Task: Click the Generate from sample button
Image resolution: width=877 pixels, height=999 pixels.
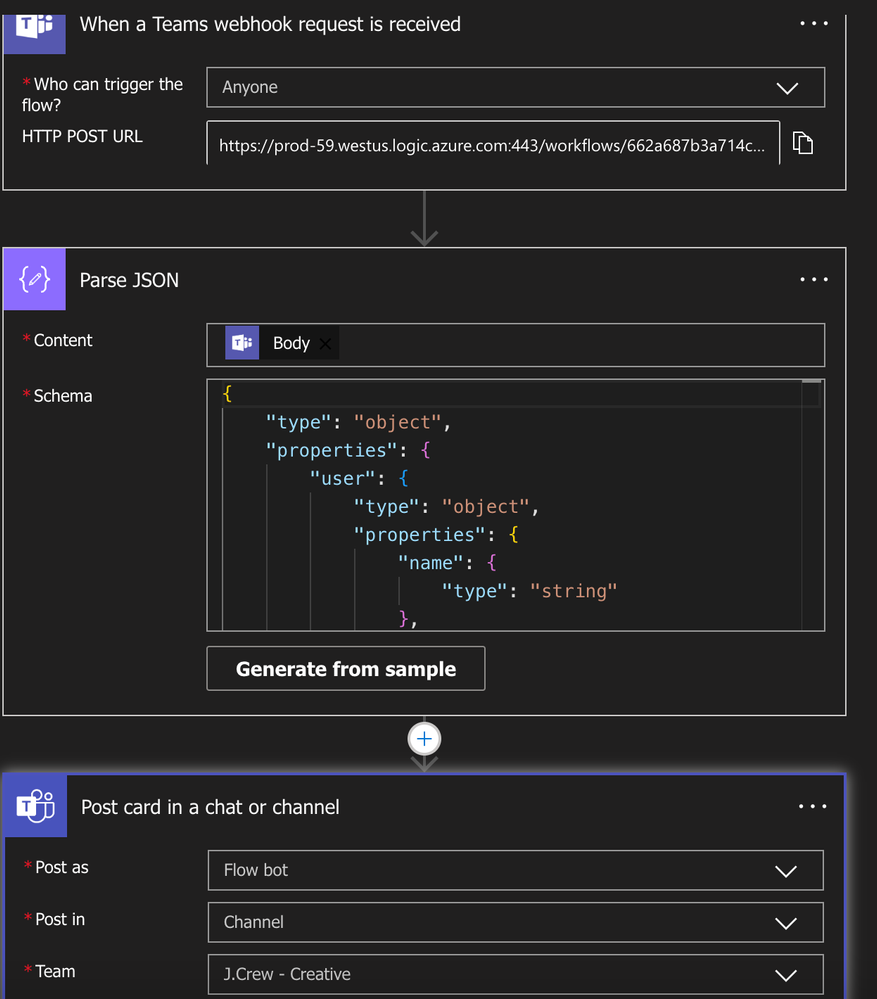Action: [x=346, y=668]
